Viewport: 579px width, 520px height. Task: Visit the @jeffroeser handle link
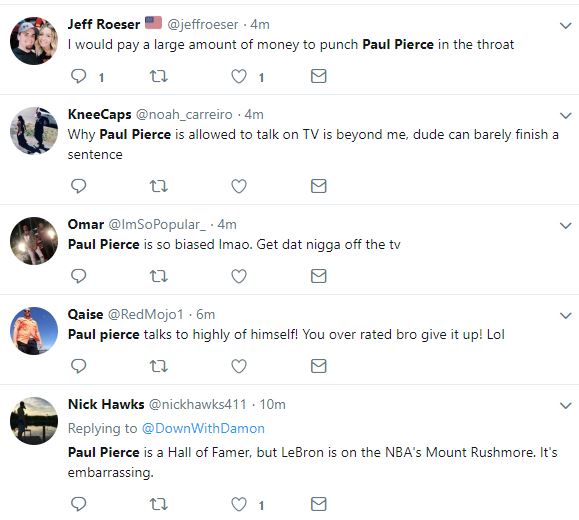(203, 25)
